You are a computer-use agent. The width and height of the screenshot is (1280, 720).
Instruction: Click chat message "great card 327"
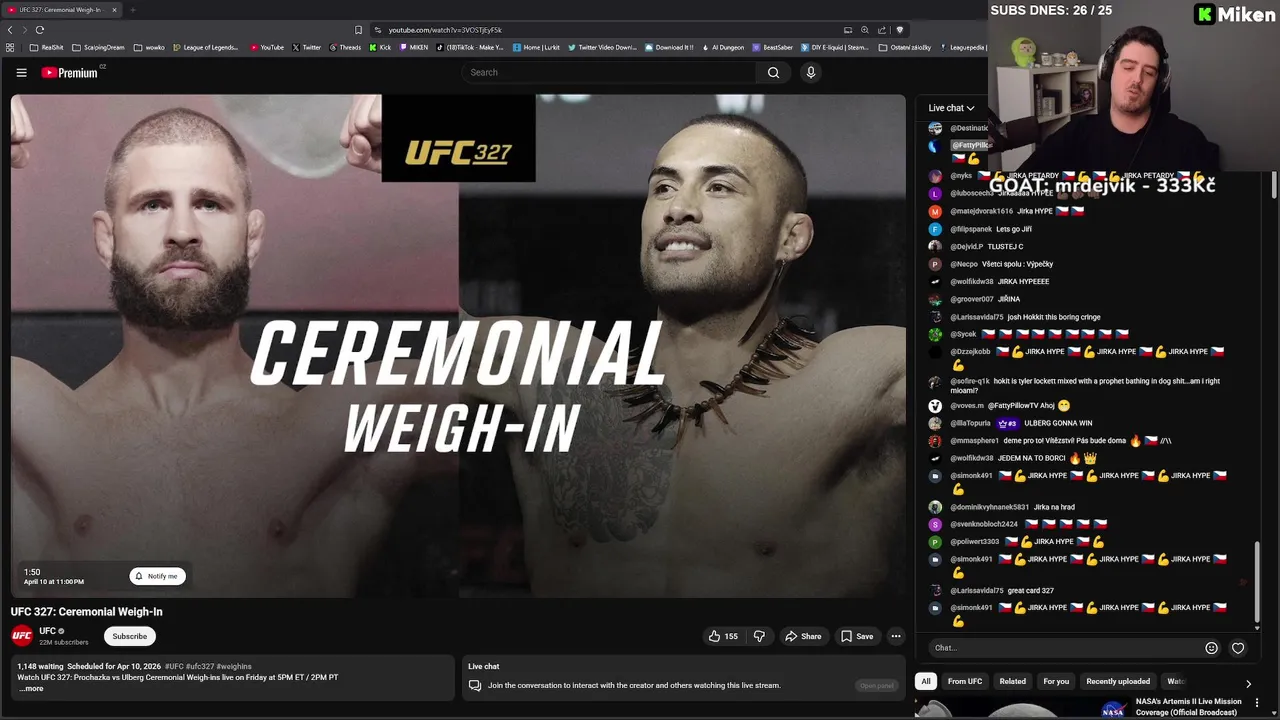(x=1030, y=591)
